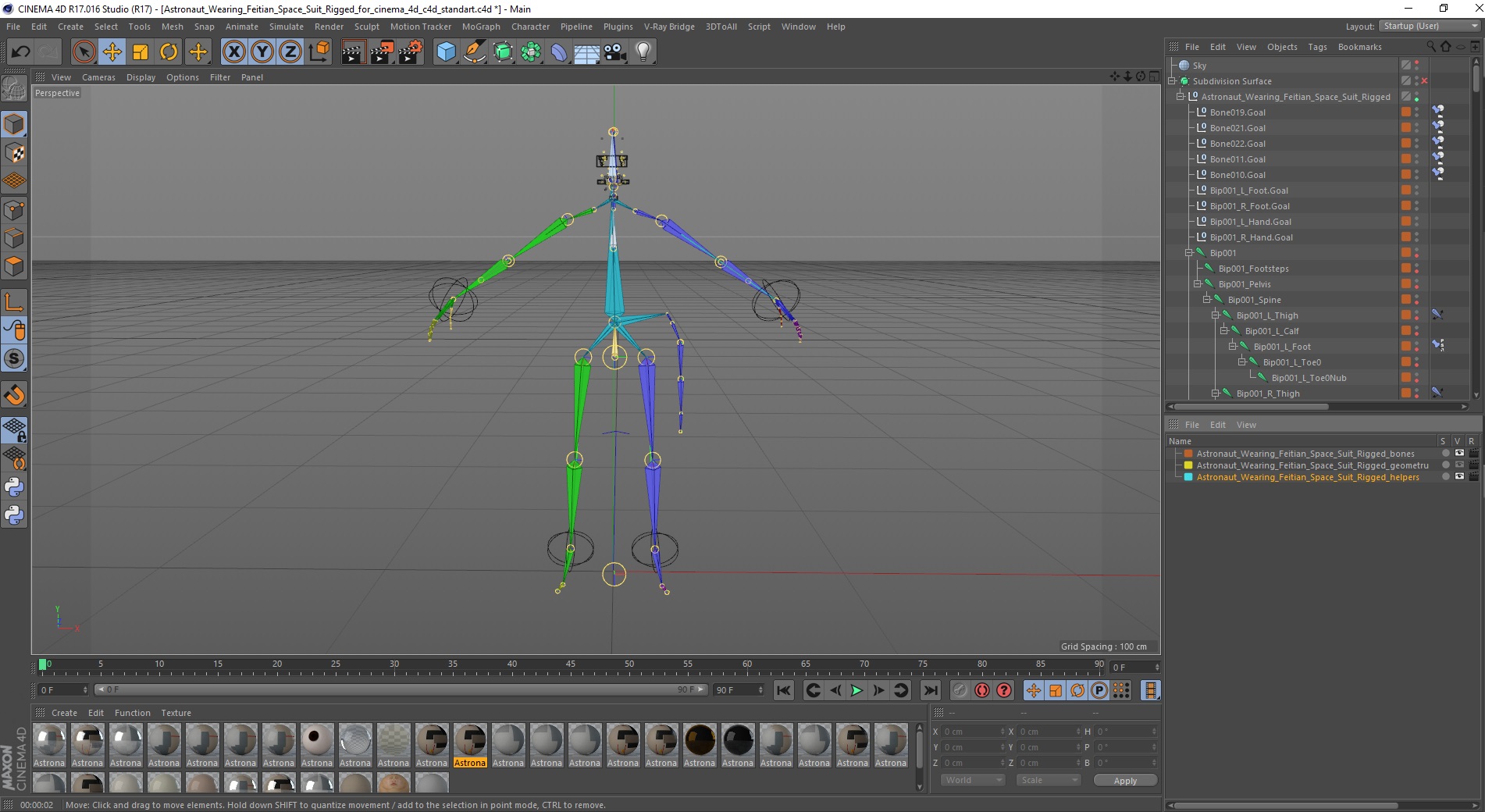1485x812 pixels.
Task: Click the orange layer swatch of Bip001_Footsteps
Action: (1405, 269)
